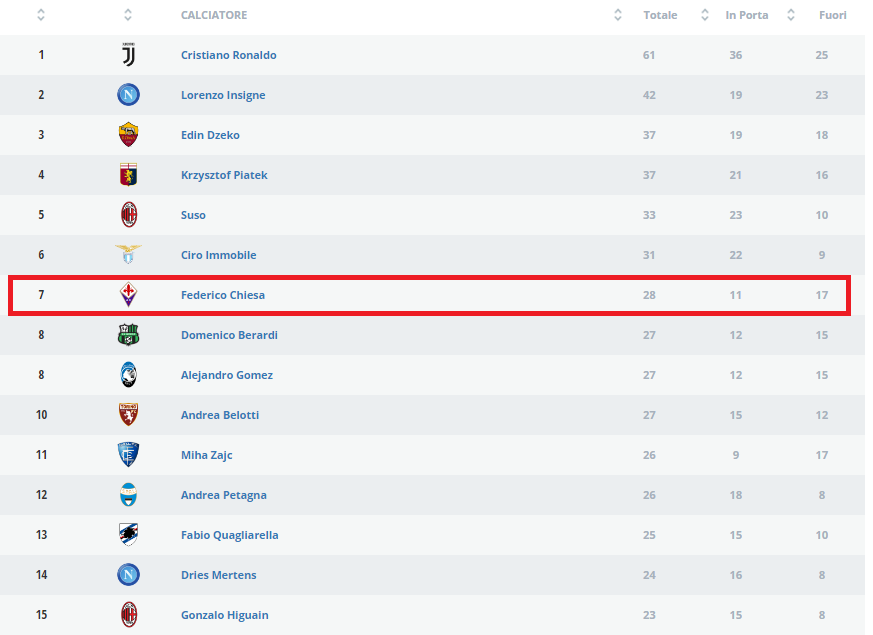
Task: Click the Genoa crest beside Krzysztof Piatek
Action: (x=129, y=175)
